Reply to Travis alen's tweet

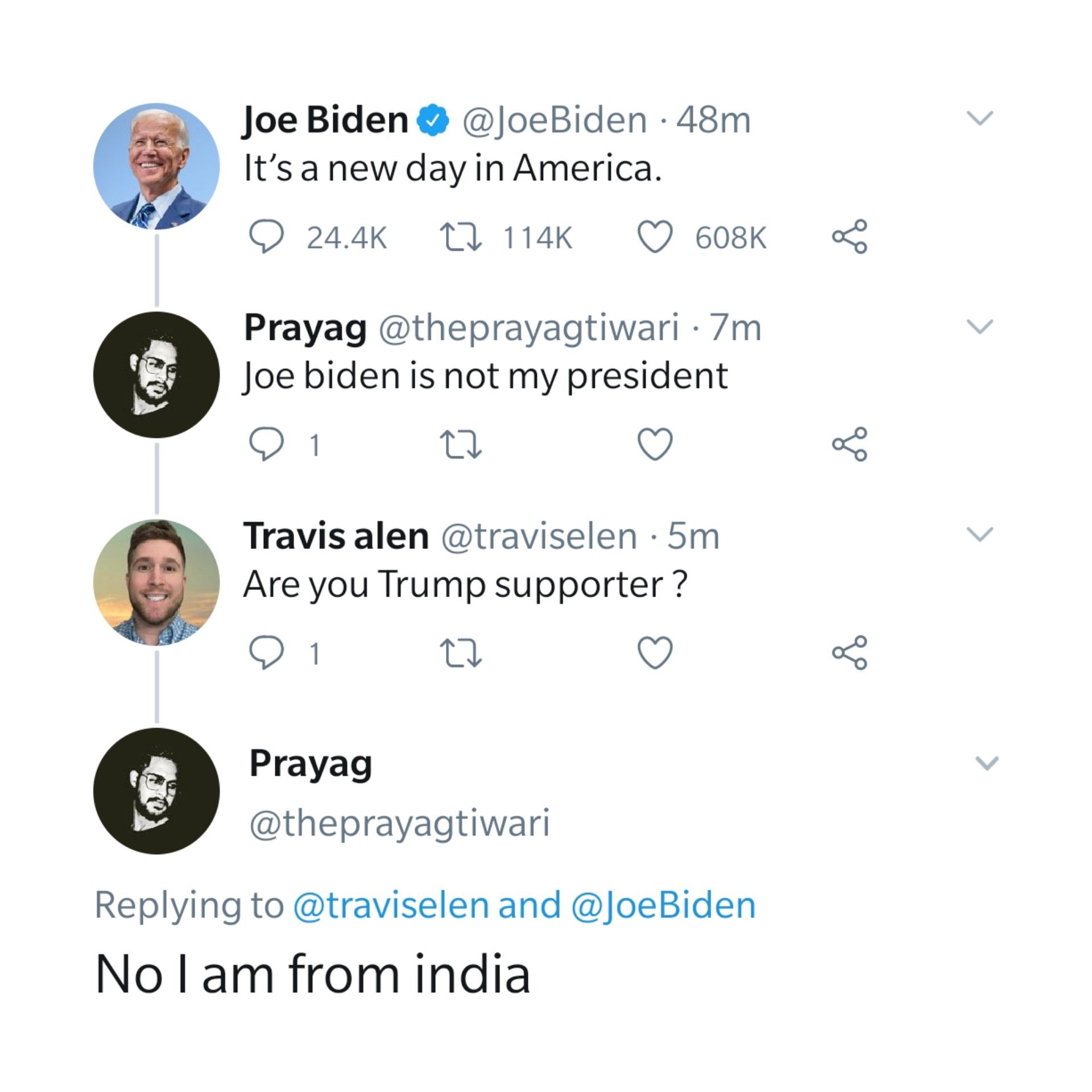point(267,652)
